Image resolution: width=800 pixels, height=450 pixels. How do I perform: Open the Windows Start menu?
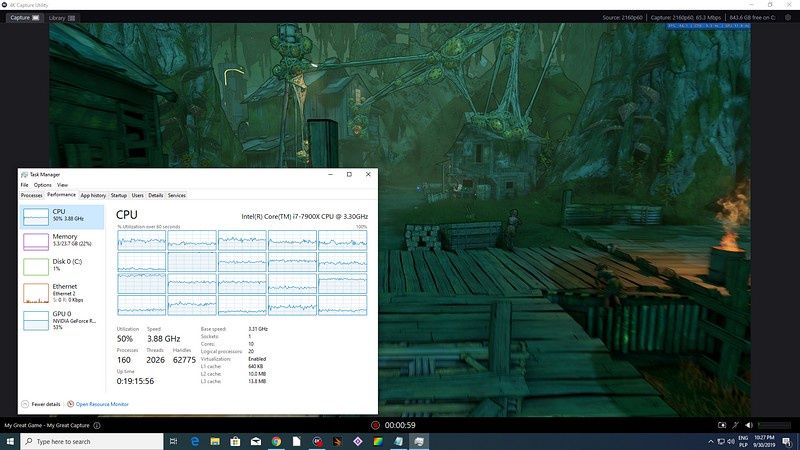[x=10, y=441]
